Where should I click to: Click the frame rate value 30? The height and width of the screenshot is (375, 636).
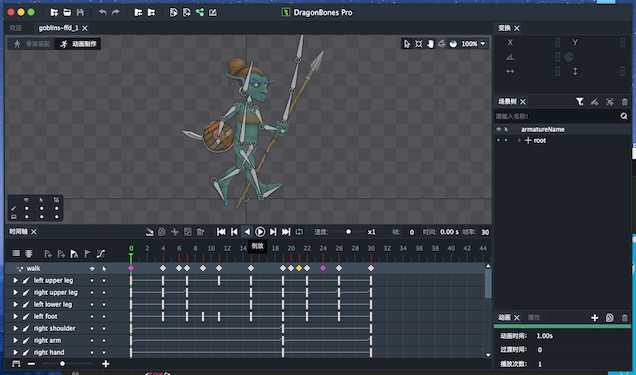point(485,232)
